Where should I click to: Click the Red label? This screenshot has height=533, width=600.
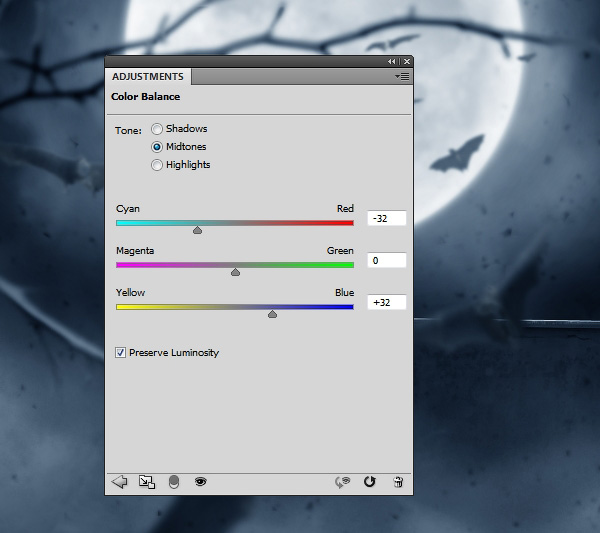(x=345, y=209)
